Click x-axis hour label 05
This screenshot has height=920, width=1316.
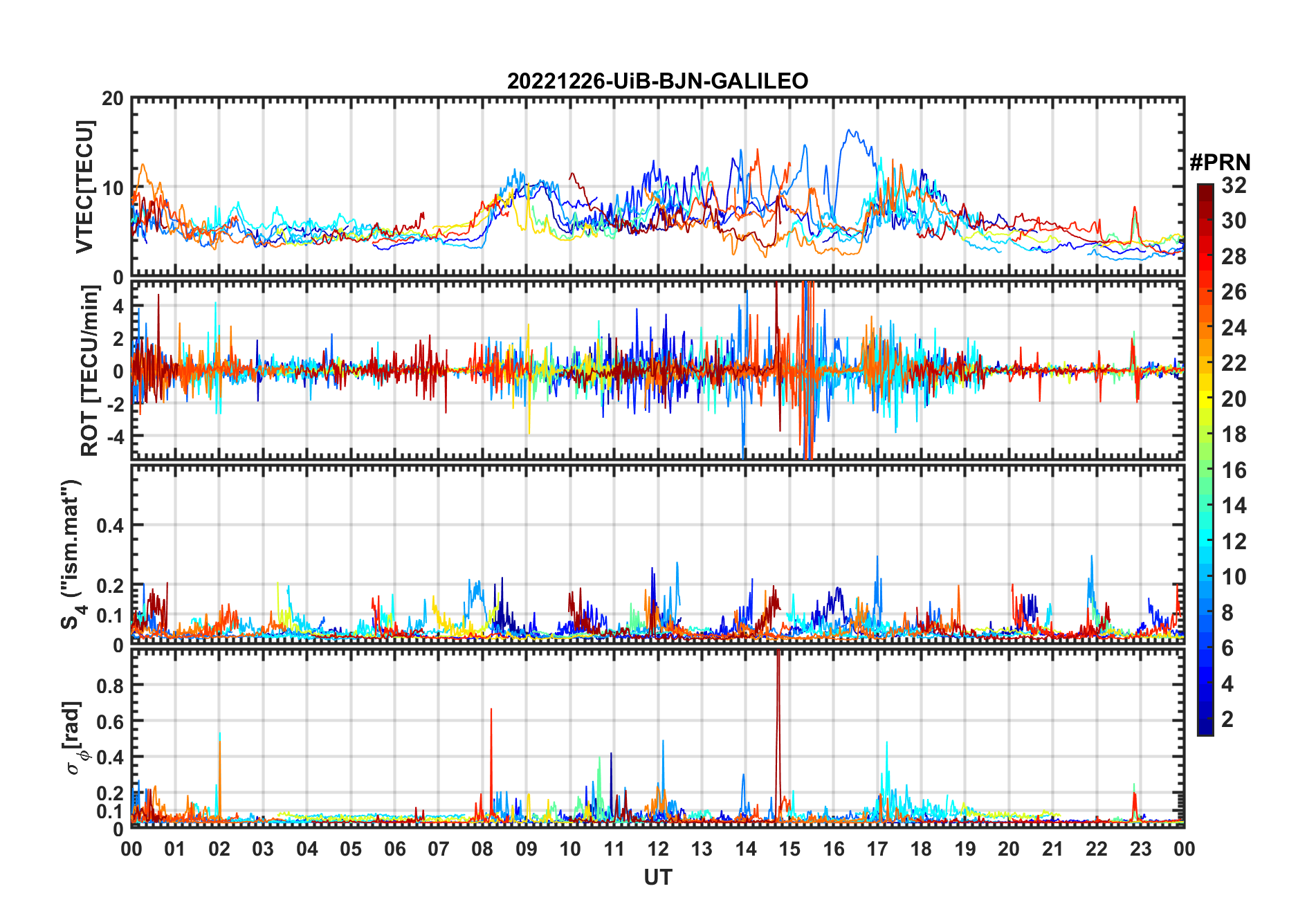[x=351, y=849]
